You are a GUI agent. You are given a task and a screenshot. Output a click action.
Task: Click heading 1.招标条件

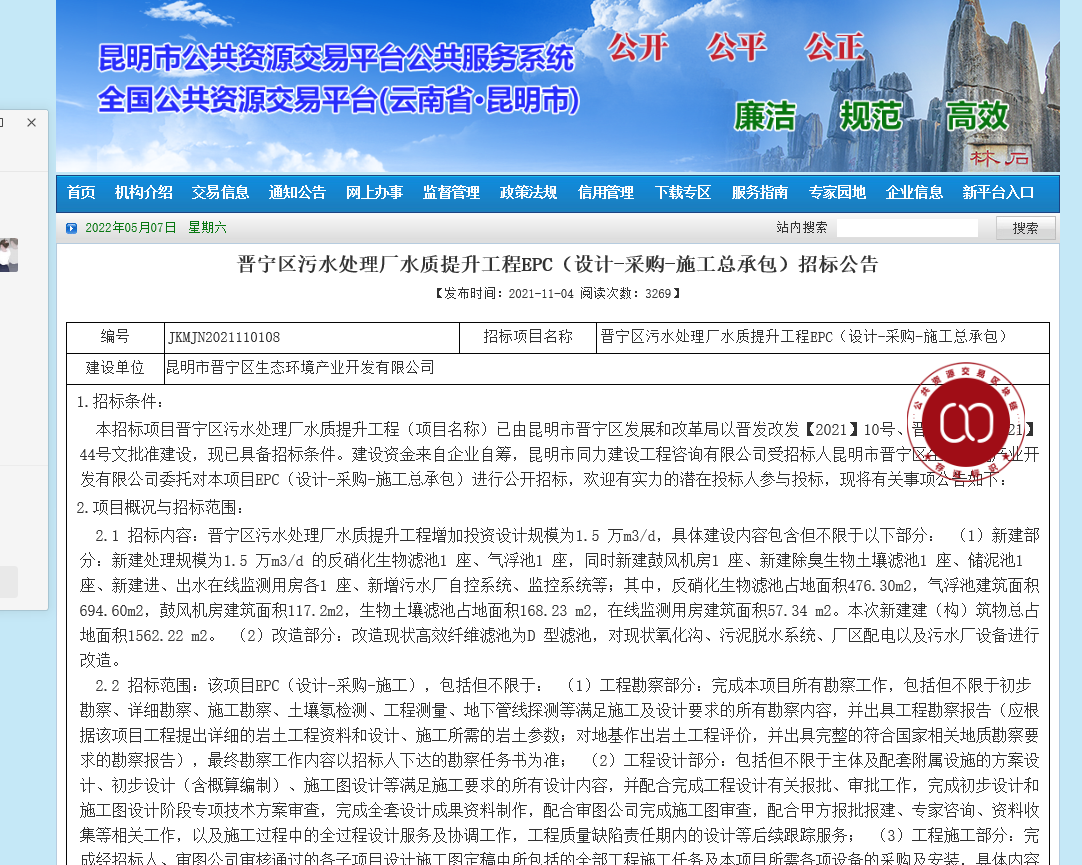click(120, 401)
